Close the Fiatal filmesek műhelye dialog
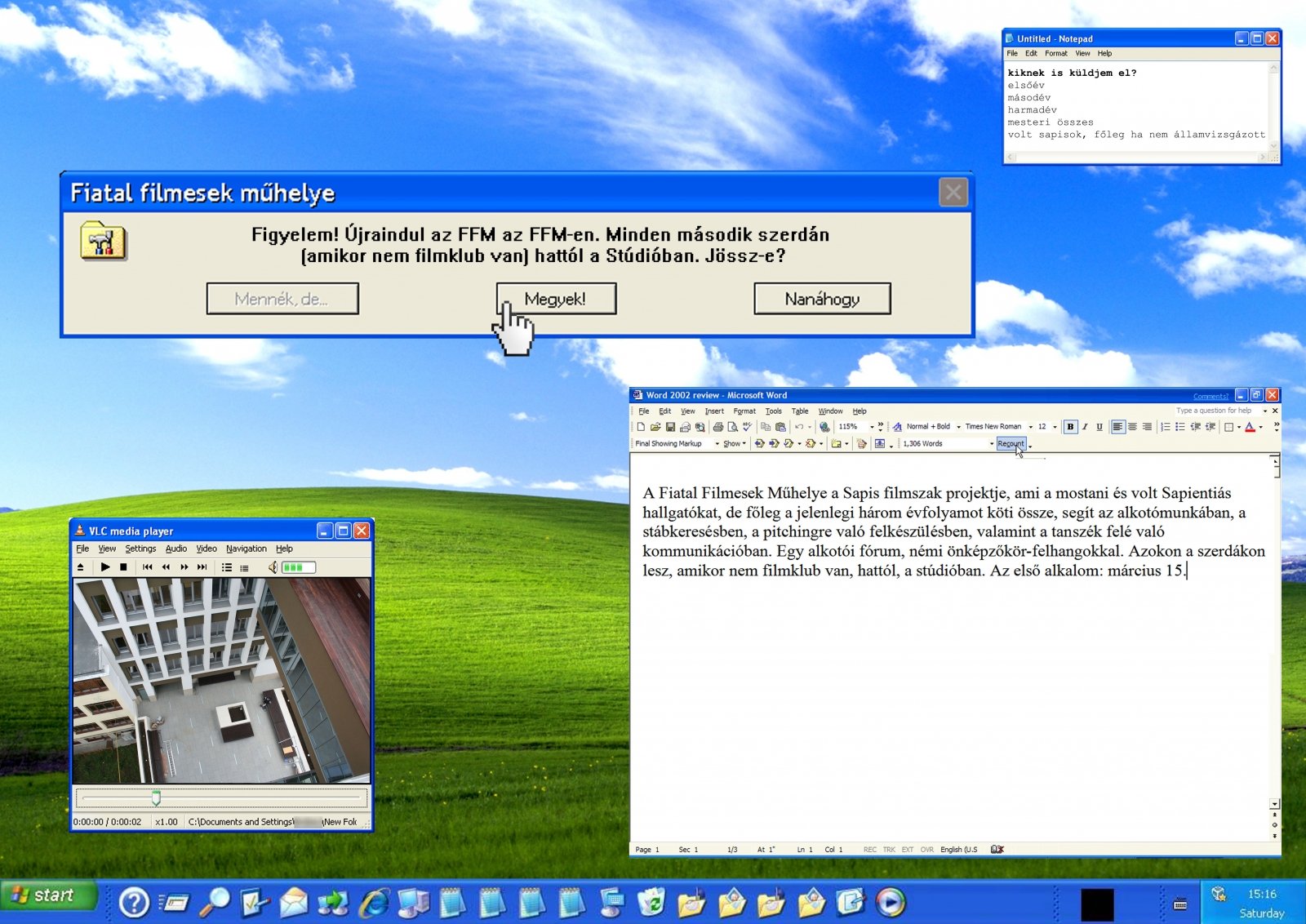This screenshot has width=1306, height=924. [953, 193]
